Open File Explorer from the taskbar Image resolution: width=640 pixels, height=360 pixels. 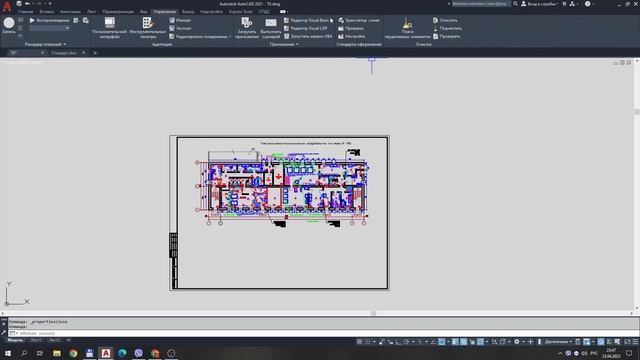(x=57, y=353)
